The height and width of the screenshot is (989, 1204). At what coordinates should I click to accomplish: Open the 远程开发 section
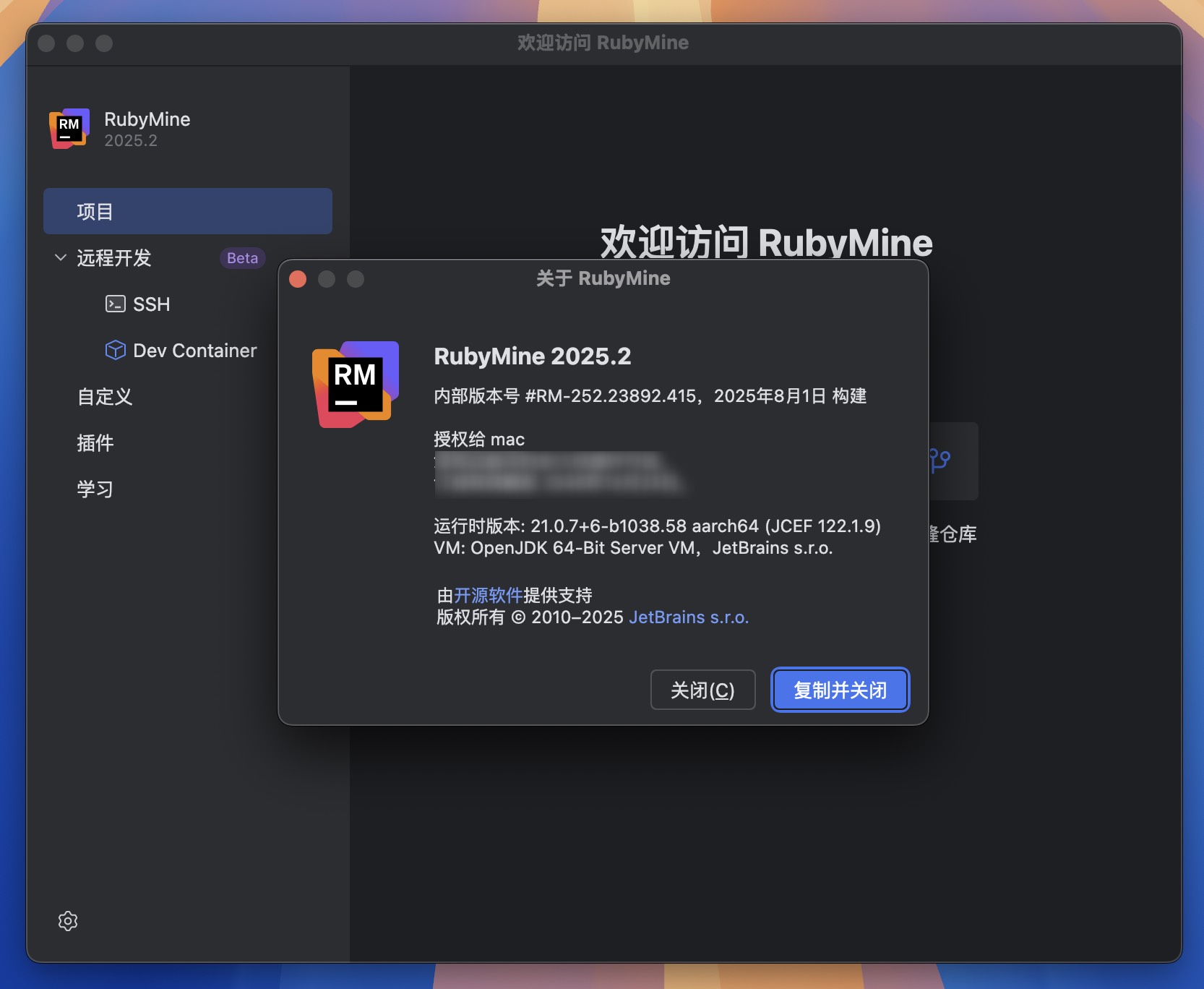(x=114, y=257)
